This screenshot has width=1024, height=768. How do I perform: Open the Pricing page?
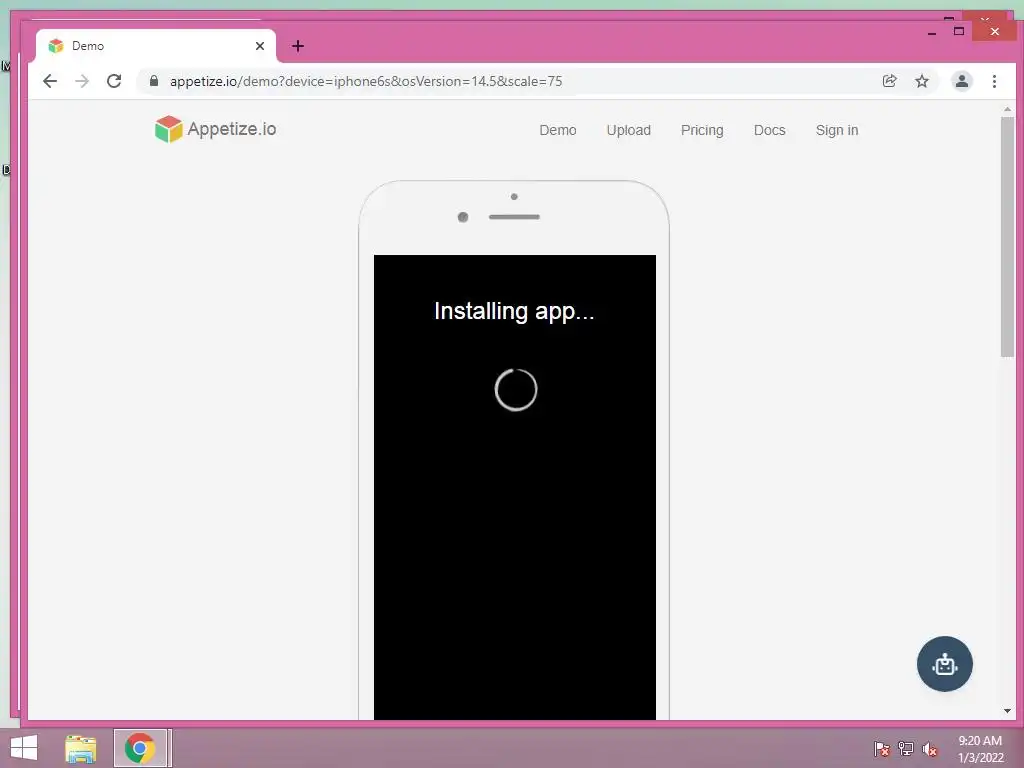click(702, 130)
